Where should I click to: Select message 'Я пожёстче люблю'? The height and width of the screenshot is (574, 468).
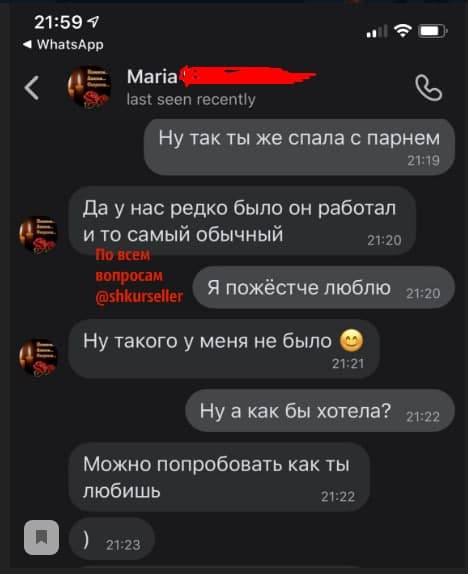click(324, 288)
